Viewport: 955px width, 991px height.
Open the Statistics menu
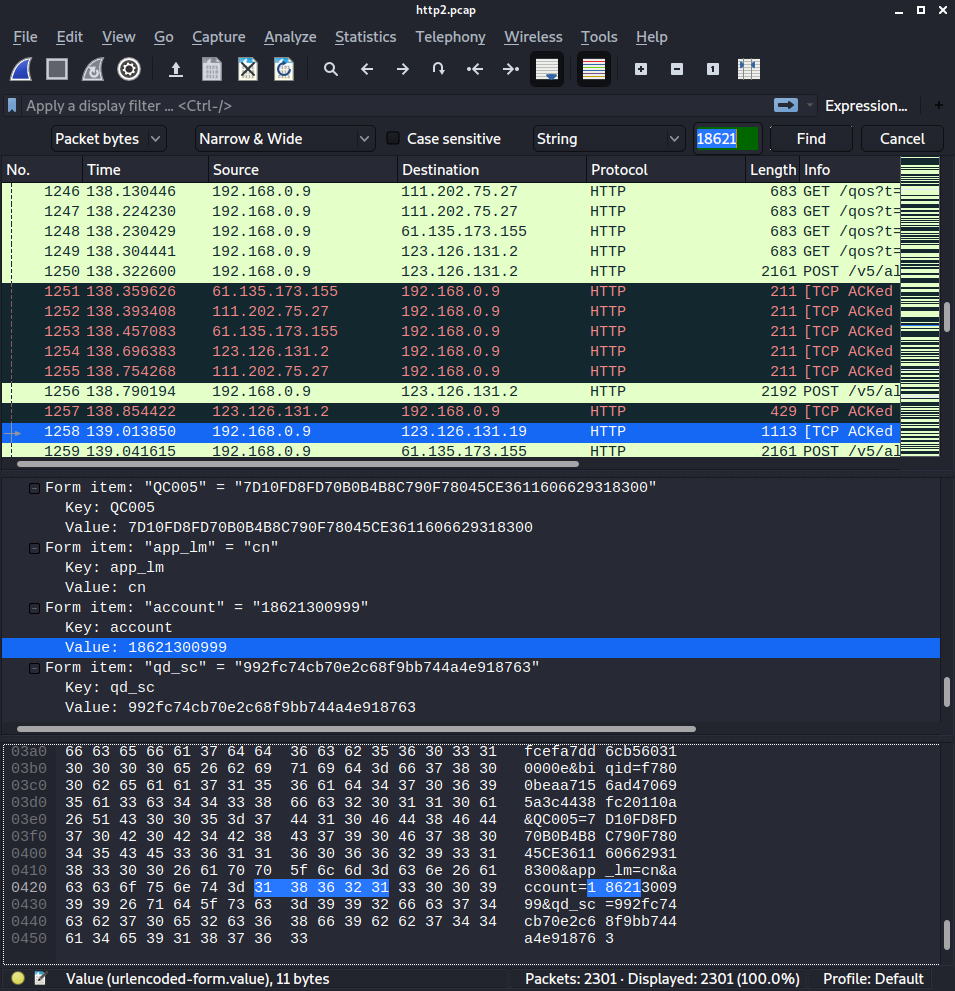(x=365, y=37)
